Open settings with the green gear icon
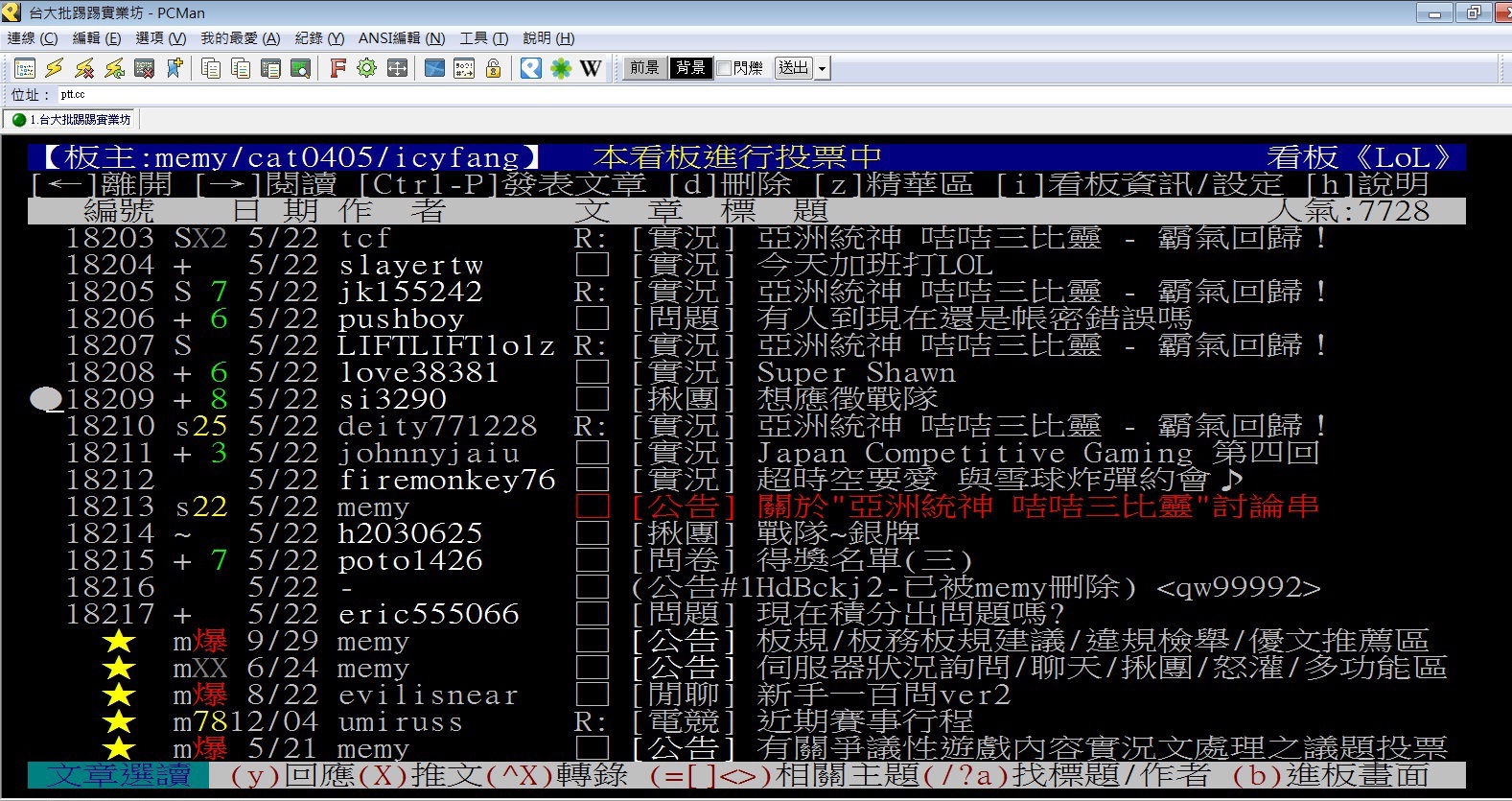1512x801 pixels. [366, 68]
